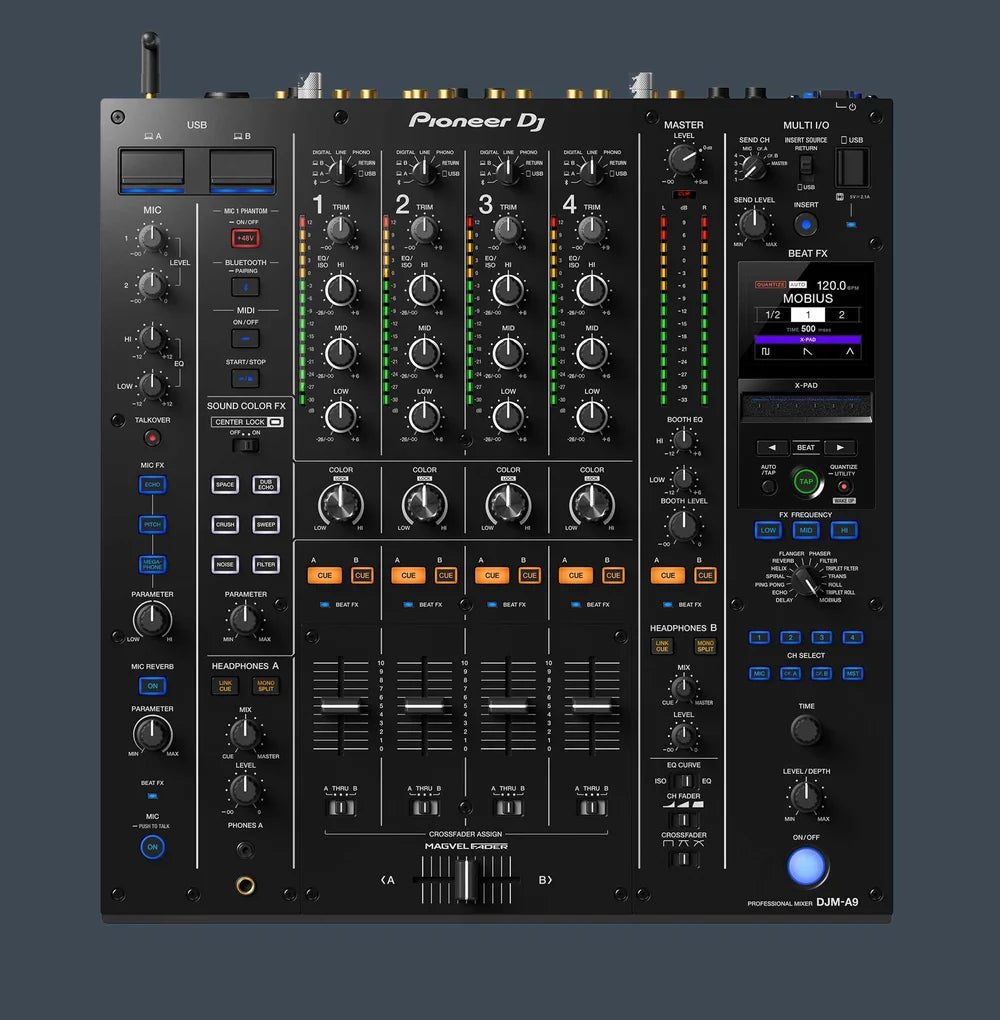Select the FILTER sound color effect
This screenshot has height=1020, width=1000.
tap(266, 564)
